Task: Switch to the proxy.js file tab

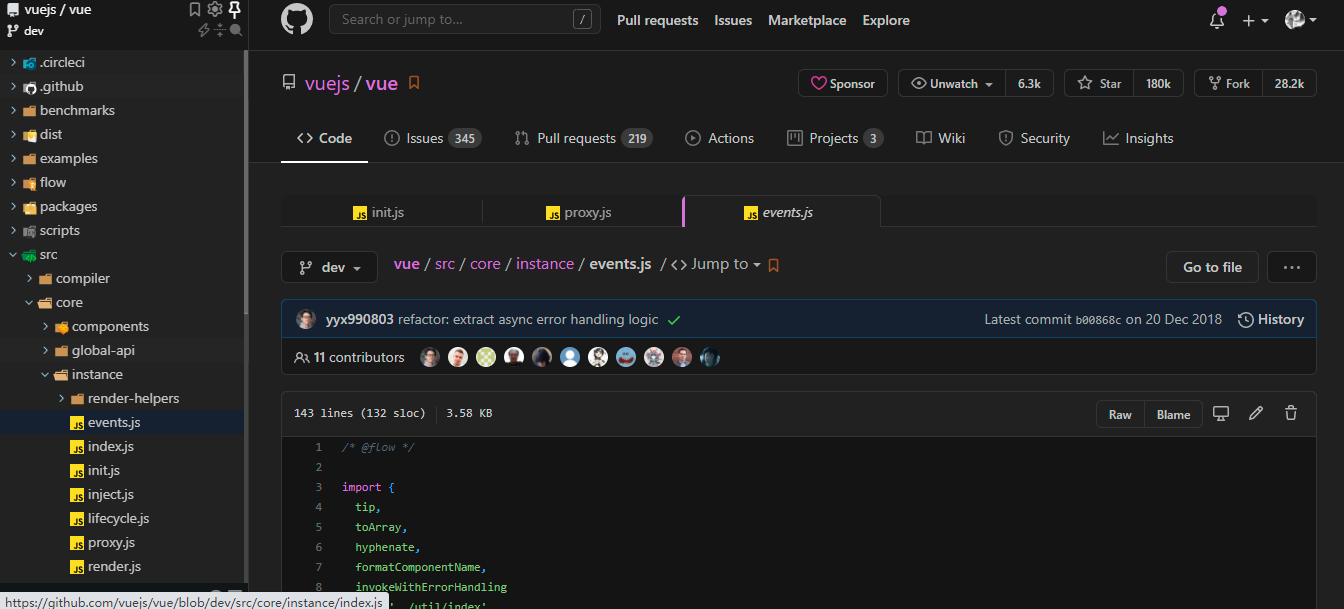Action: click(579, 212)
